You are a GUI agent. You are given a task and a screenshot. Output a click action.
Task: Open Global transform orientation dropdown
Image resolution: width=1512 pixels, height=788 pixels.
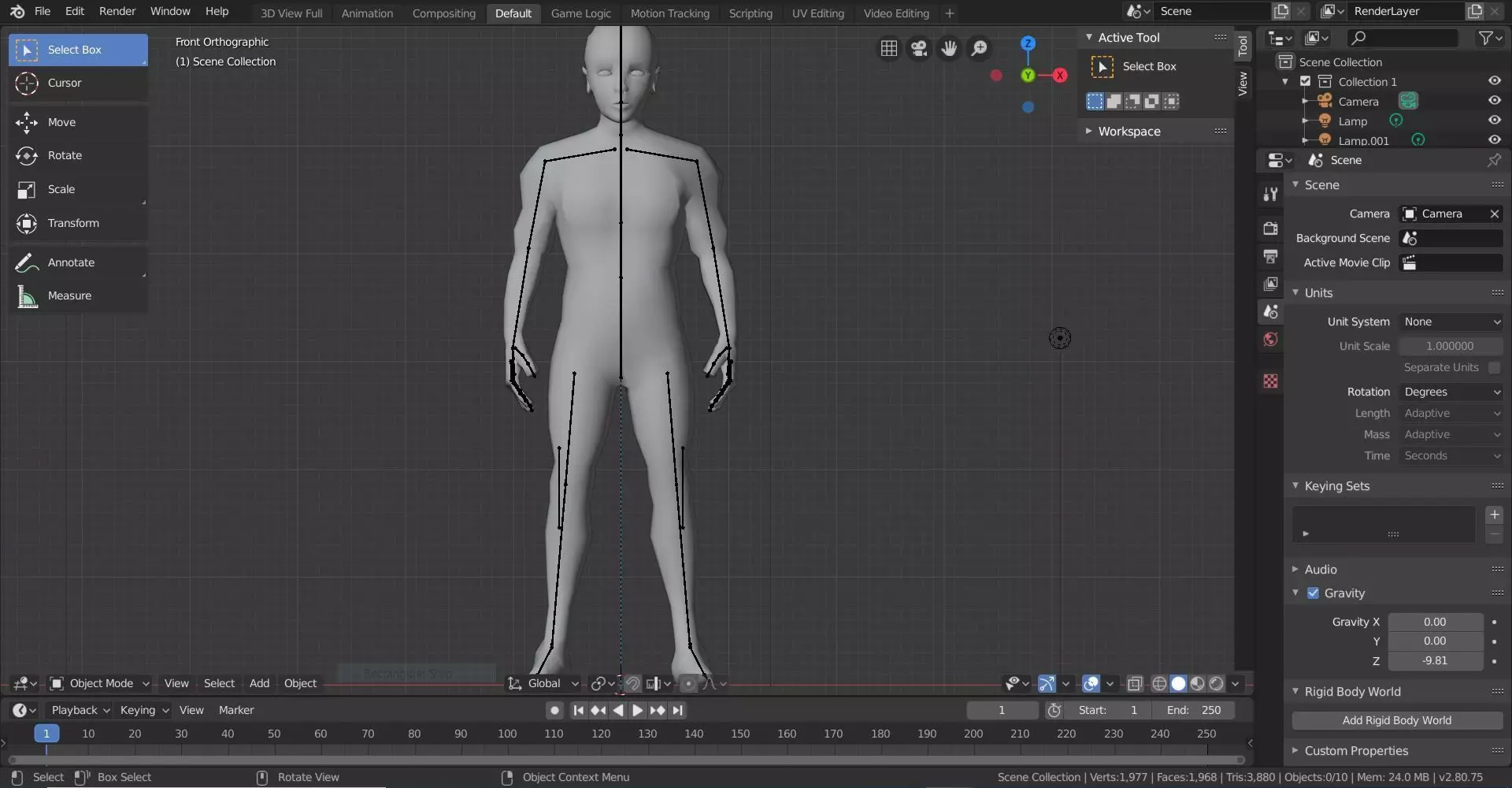[543, 684]
